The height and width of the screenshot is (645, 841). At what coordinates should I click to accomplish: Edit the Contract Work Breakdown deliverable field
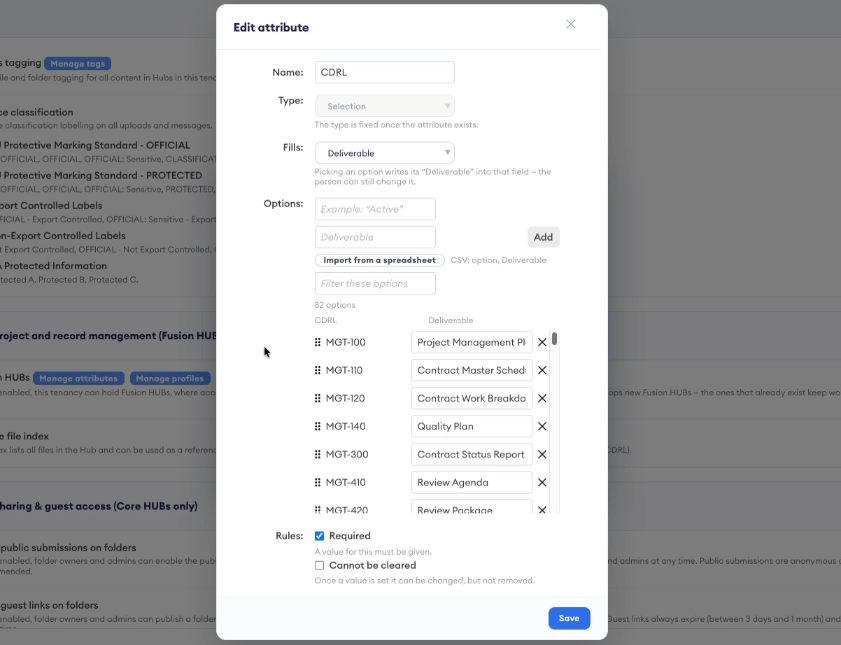click(472, 398)
